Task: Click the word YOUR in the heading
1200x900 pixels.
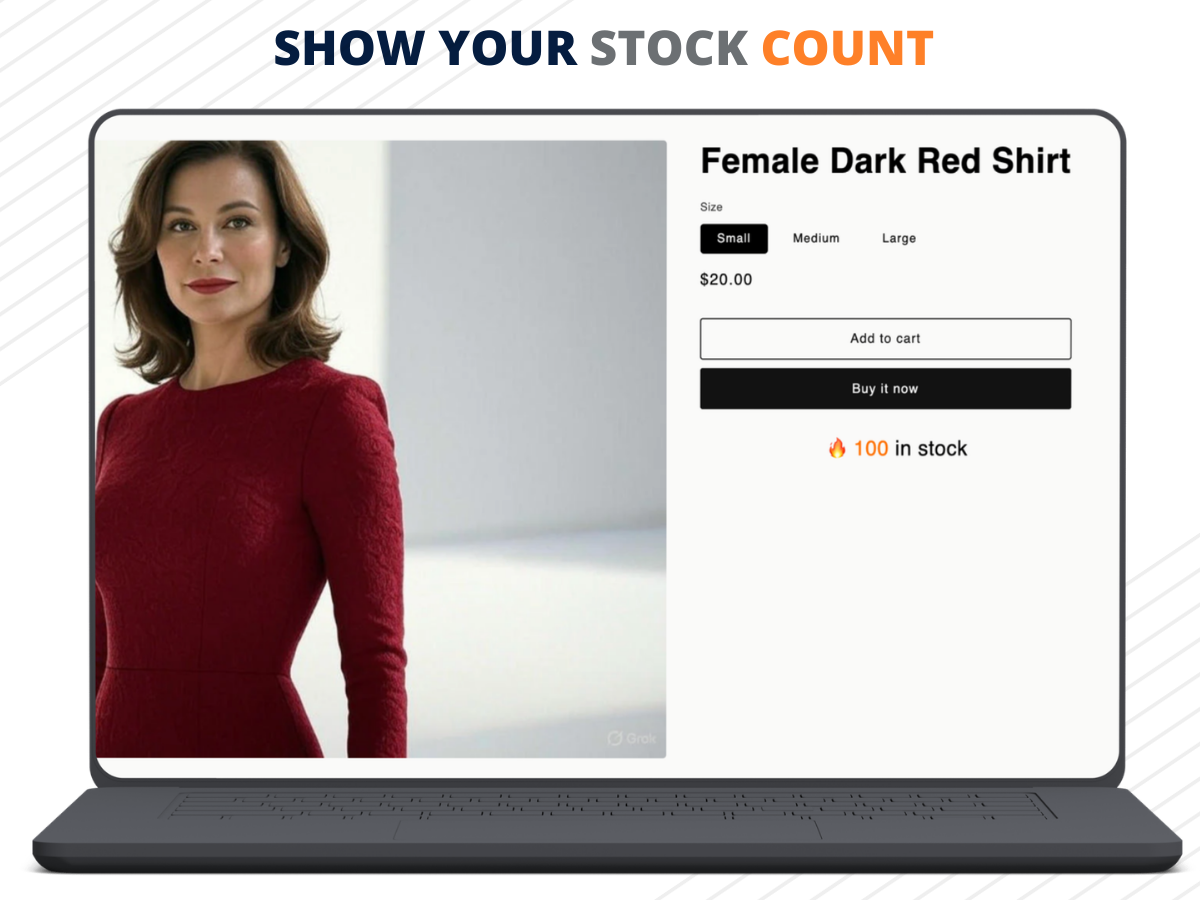Action: (x=508, y=48)
